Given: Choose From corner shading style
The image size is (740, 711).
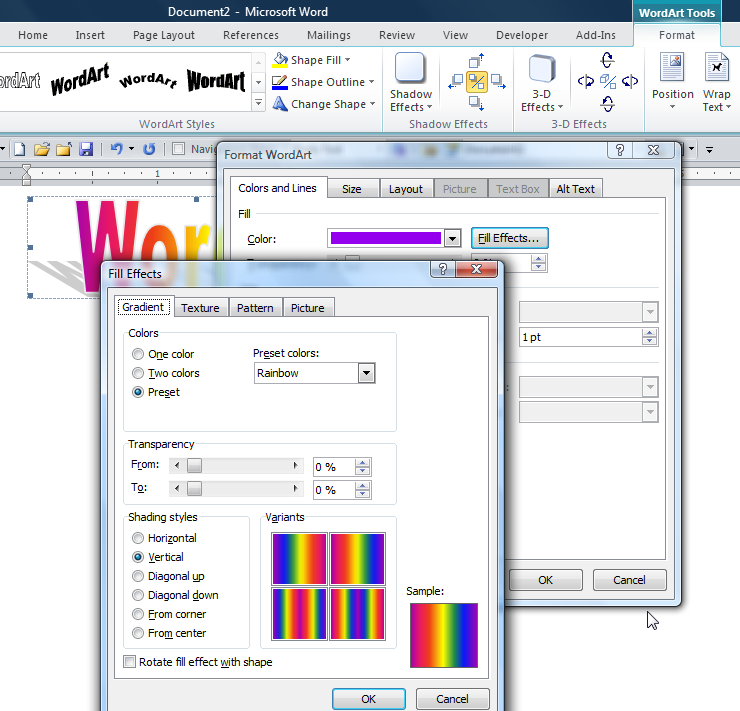Looking at the screenshot, I should pyautogui.click(x=138, y=614).
